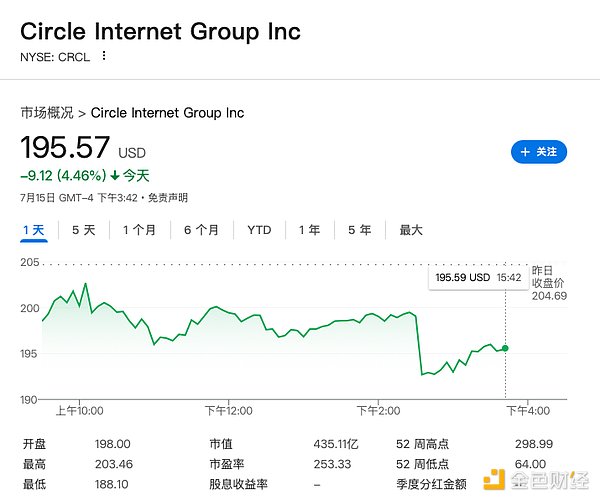Switch chart to YTD
Image resolution: width=600 pixels, height=501 pixels.
click(x=259, y=230)
